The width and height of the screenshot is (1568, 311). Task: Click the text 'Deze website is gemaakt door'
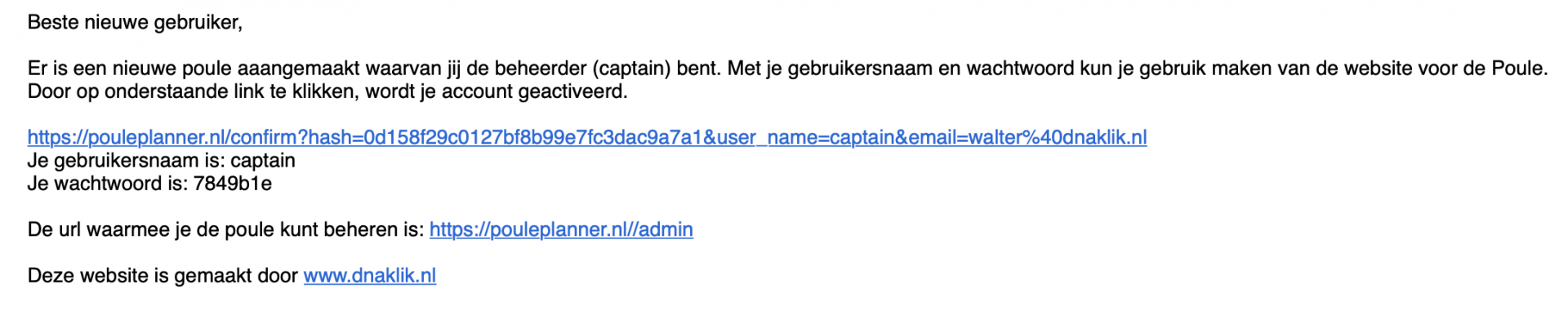[x=163, y=276]
